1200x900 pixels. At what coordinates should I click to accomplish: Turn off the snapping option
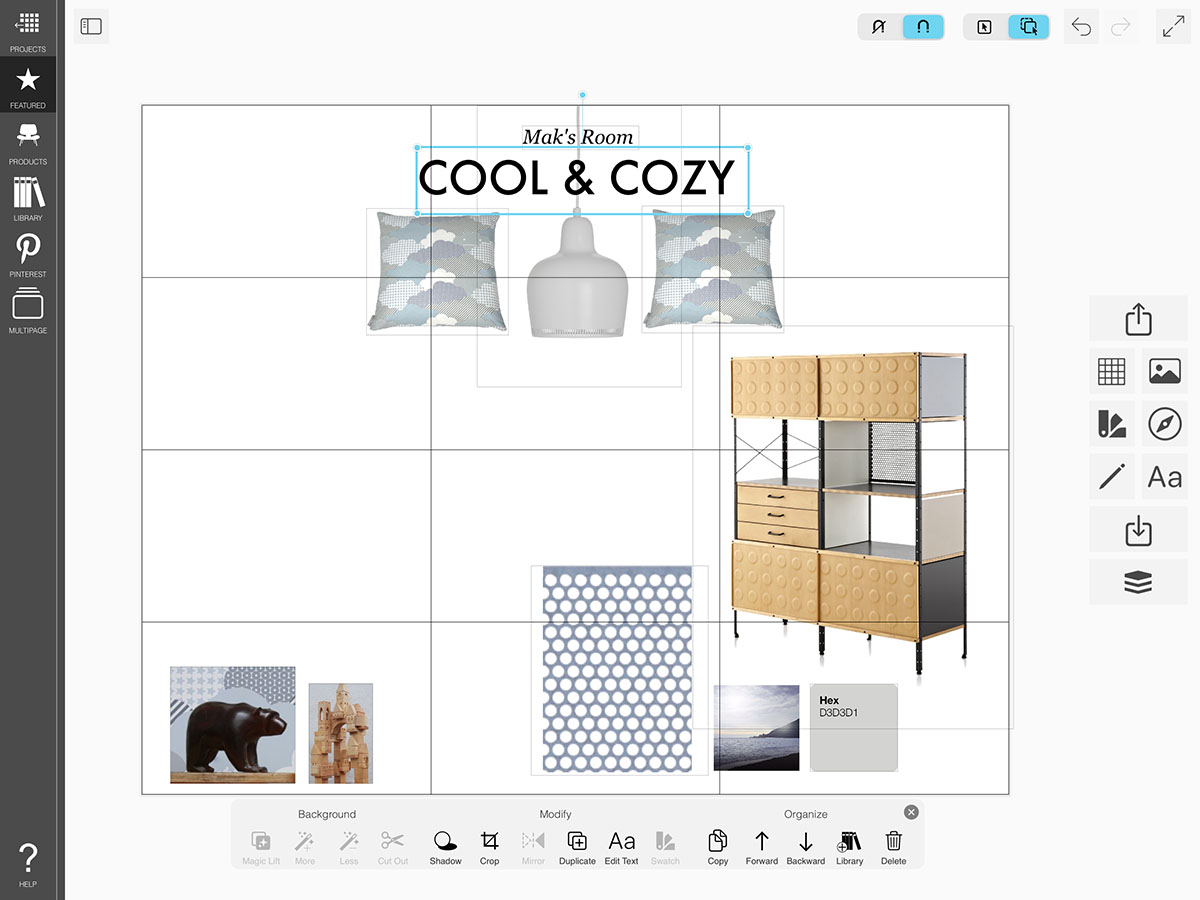click(x=879, y=27)
